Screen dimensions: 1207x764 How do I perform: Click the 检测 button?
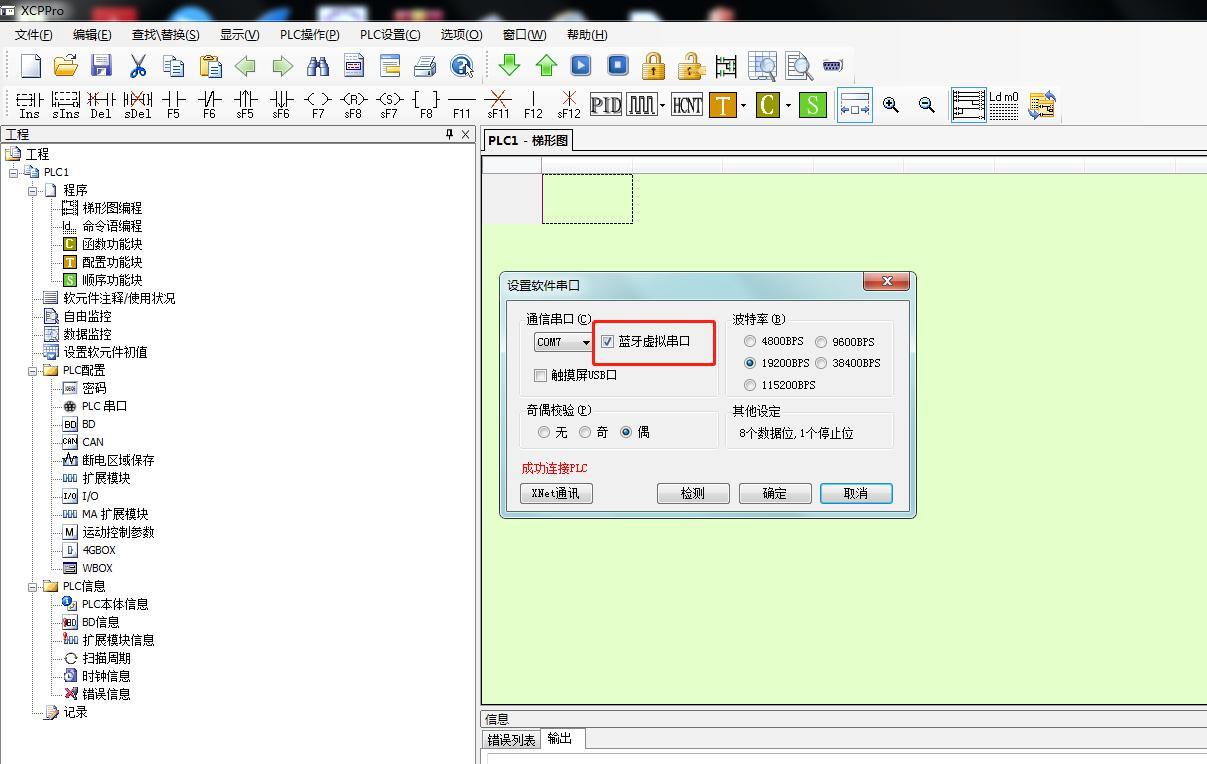(692, 493)
